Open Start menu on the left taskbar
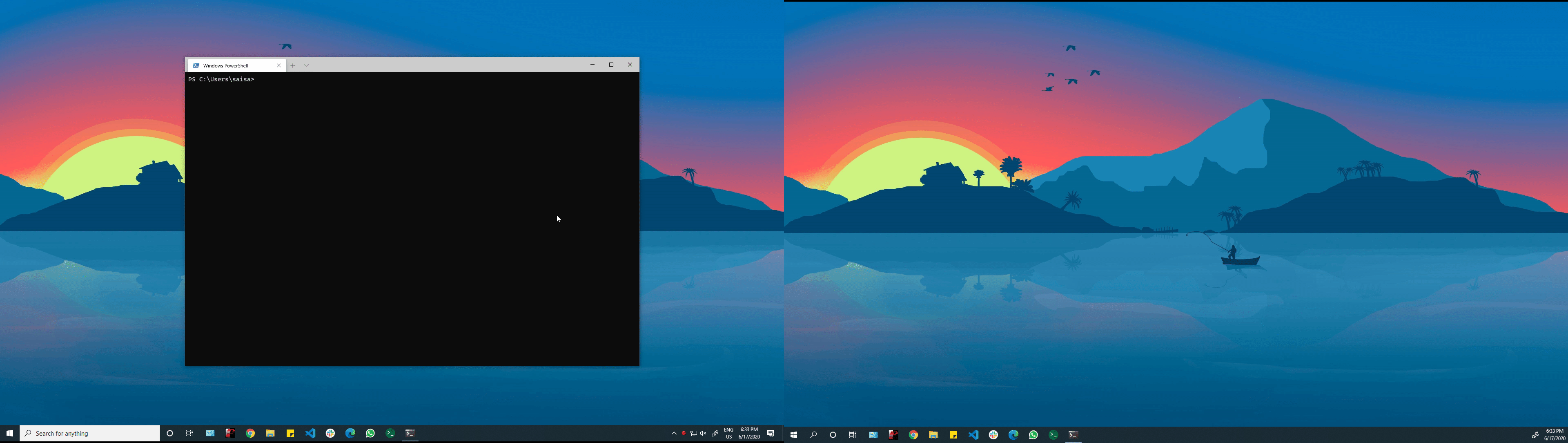 (x=10, y=433)
